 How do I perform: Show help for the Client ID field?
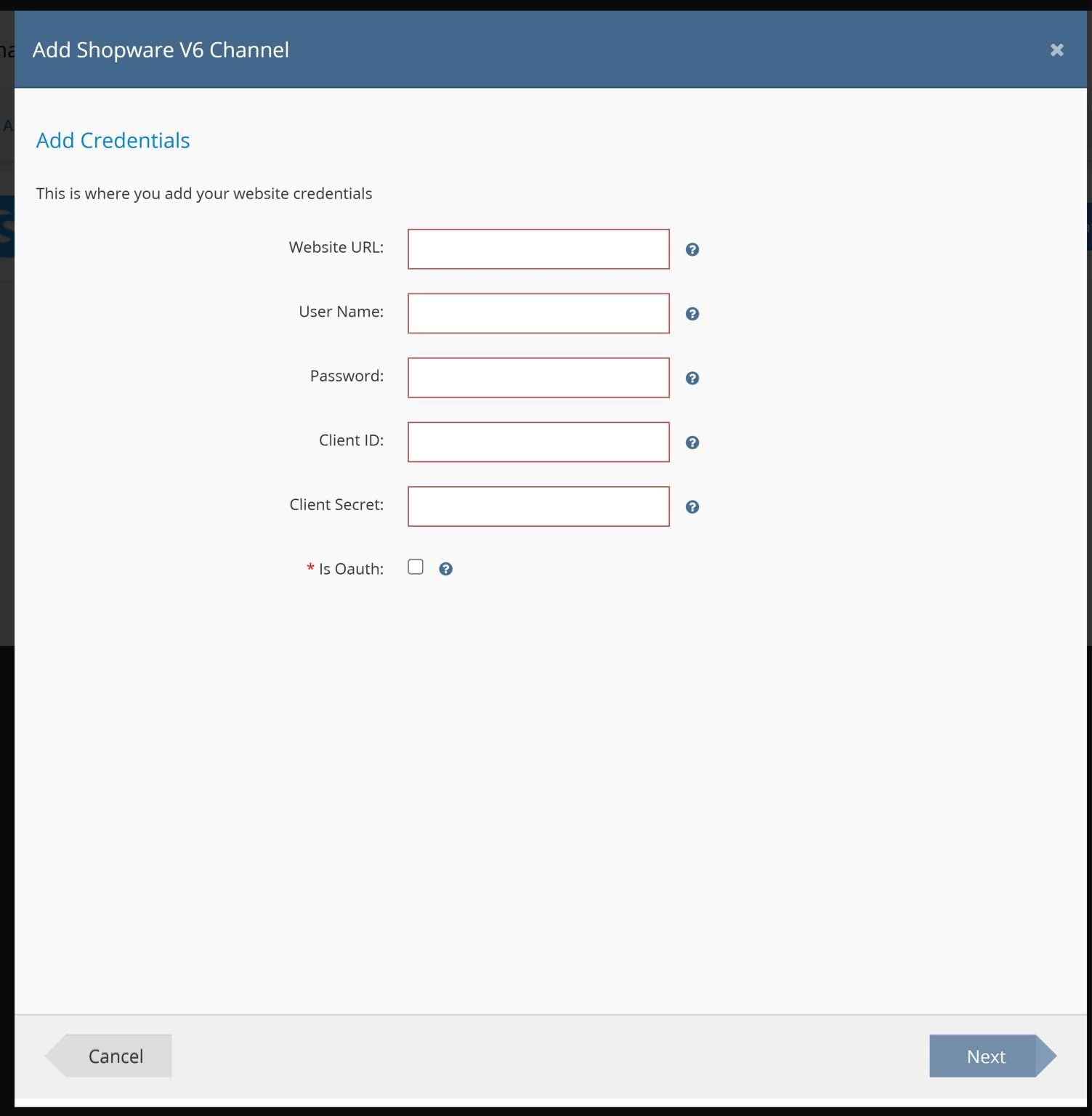coord(692,442)
